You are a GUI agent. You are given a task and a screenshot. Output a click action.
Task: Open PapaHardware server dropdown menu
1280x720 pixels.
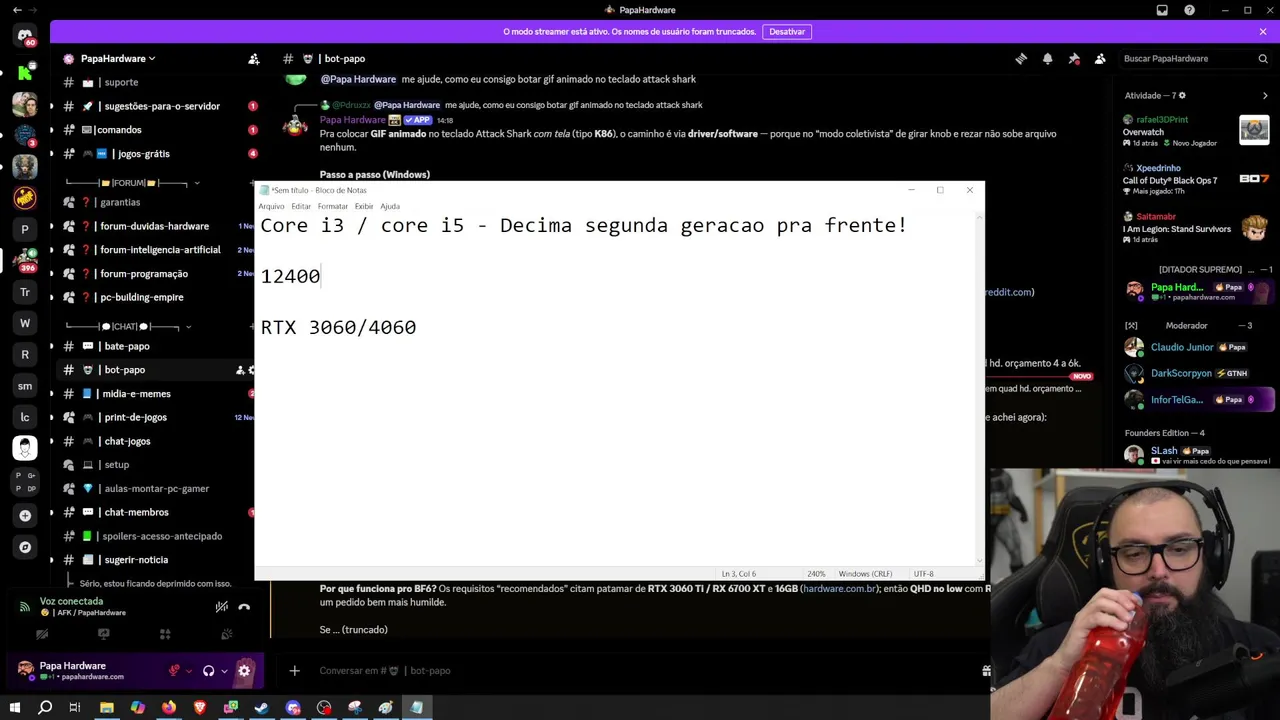pyautogui.click(x=117, y=59)
